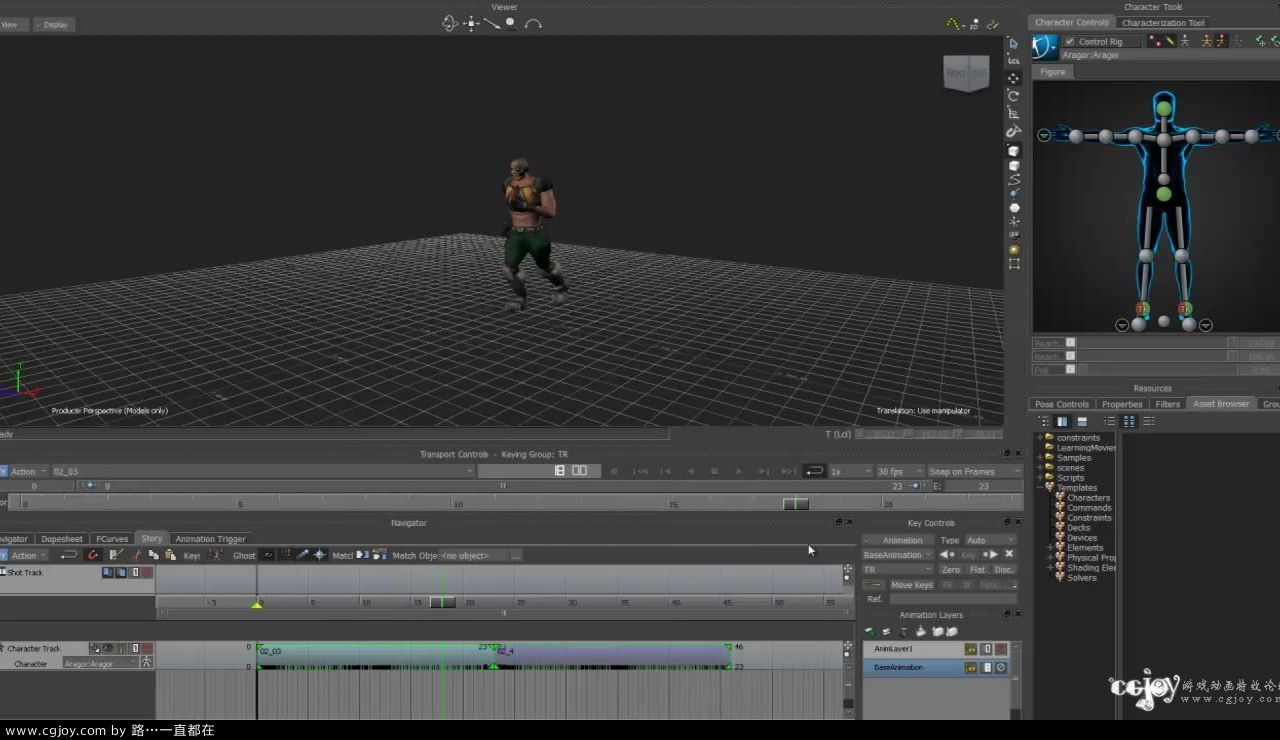
Task: Click the delete key X in Key Controls
Action: 1009,554
